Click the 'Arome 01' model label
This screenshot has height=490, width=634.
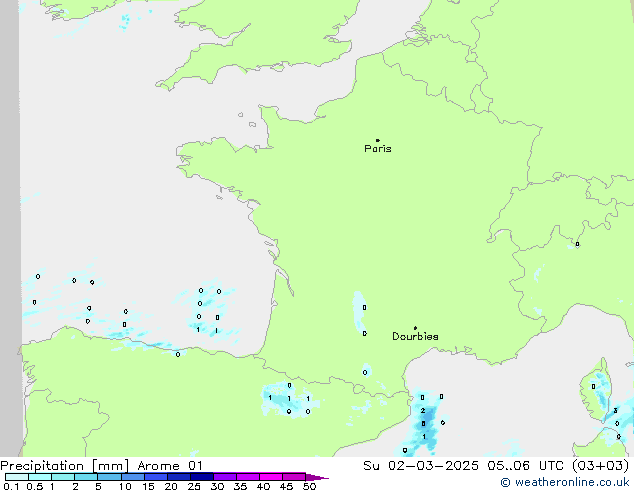point(170,466)
